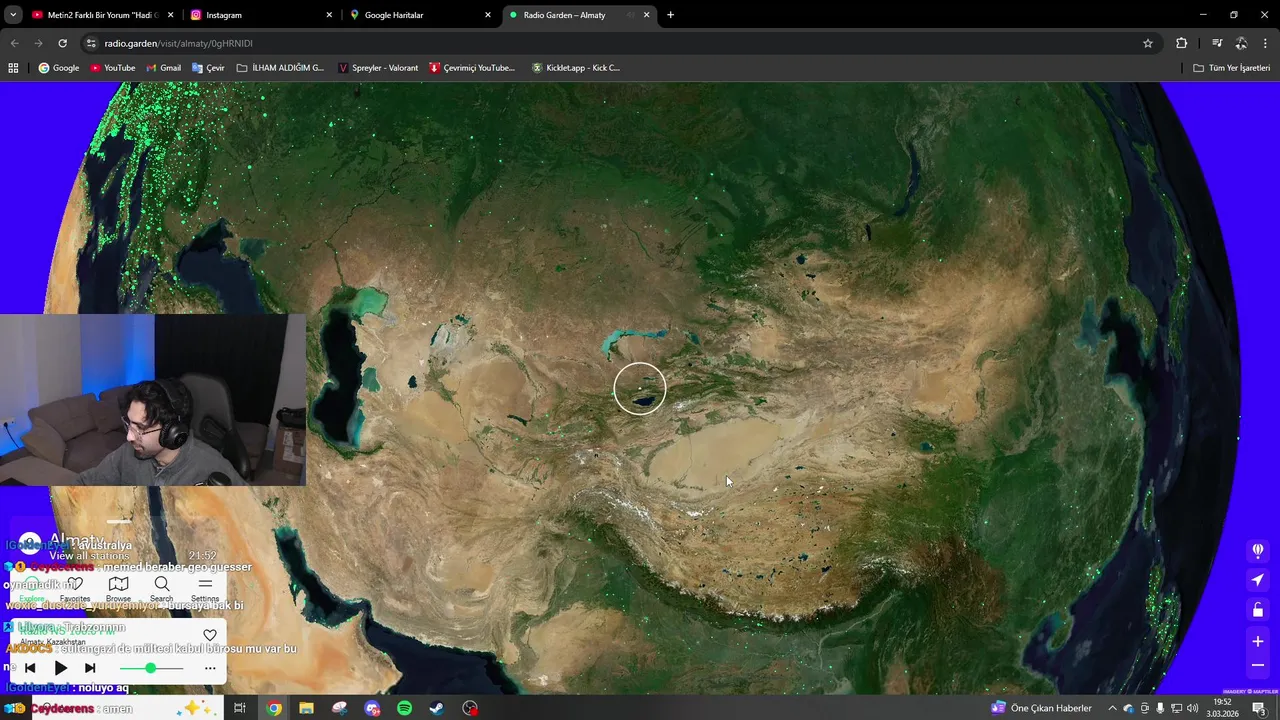Expand the Tüm Yer İşaretleri folder

pyautogui.click(x=1231, y=68)
